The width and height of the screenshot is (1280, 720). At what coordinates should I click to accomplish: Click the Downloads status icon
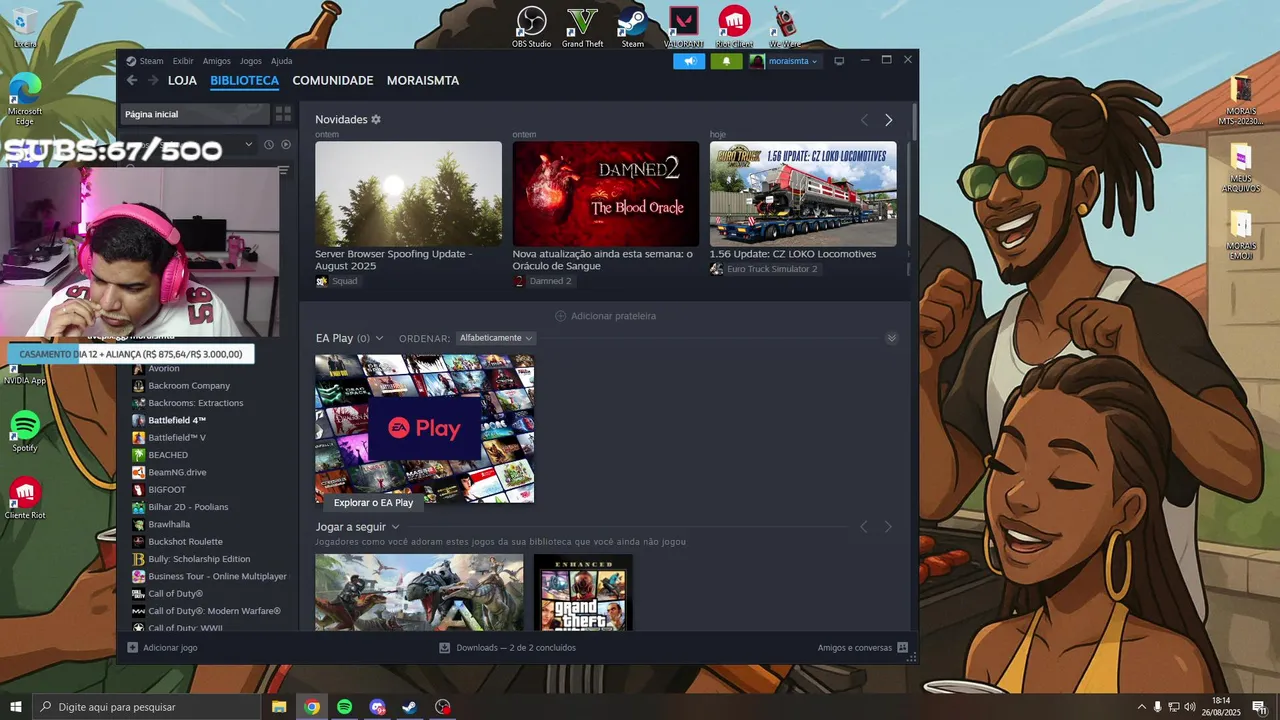click(x=445, y=648)
